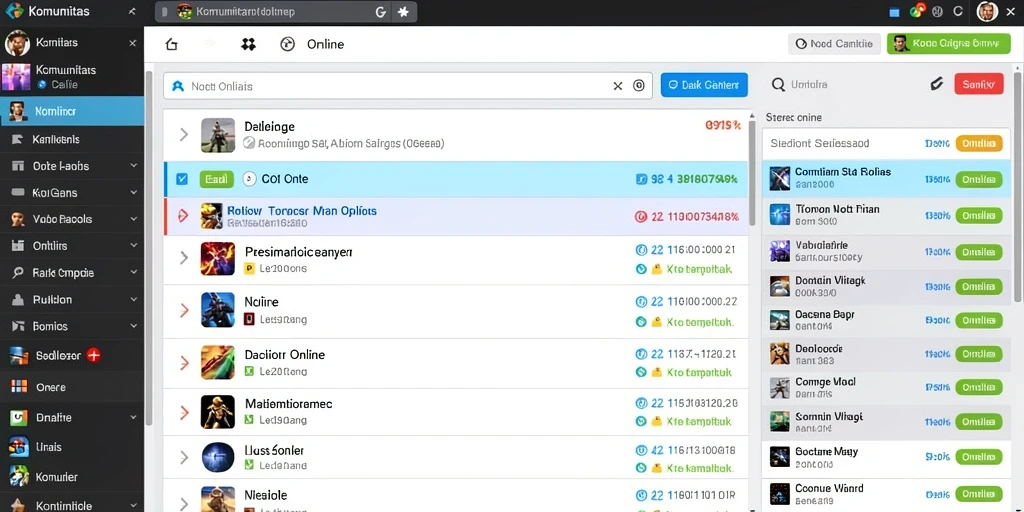Click the red plus badge on Sodlezor
Viewport: 1024px width, 512px height.
pyautogui.click(x=93, y=355)
